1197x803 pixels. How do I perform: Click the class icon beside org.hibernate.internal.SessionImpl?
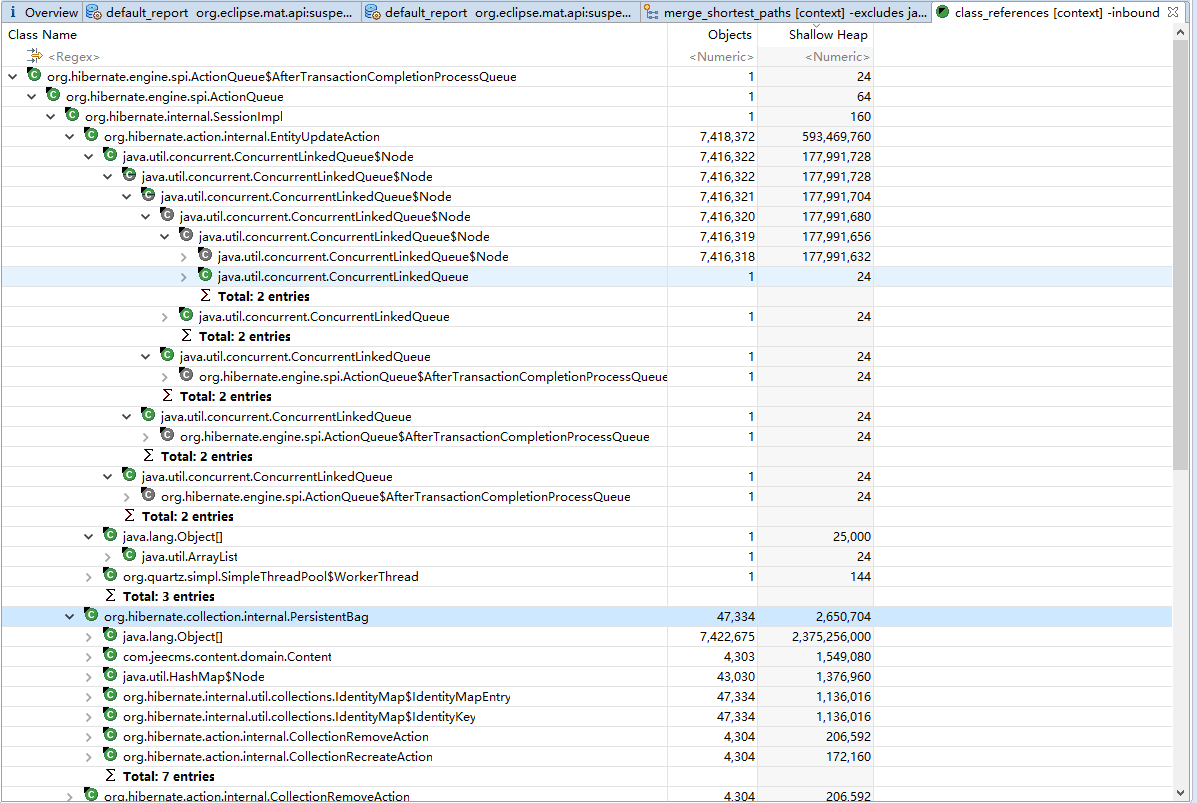[72, 116]
